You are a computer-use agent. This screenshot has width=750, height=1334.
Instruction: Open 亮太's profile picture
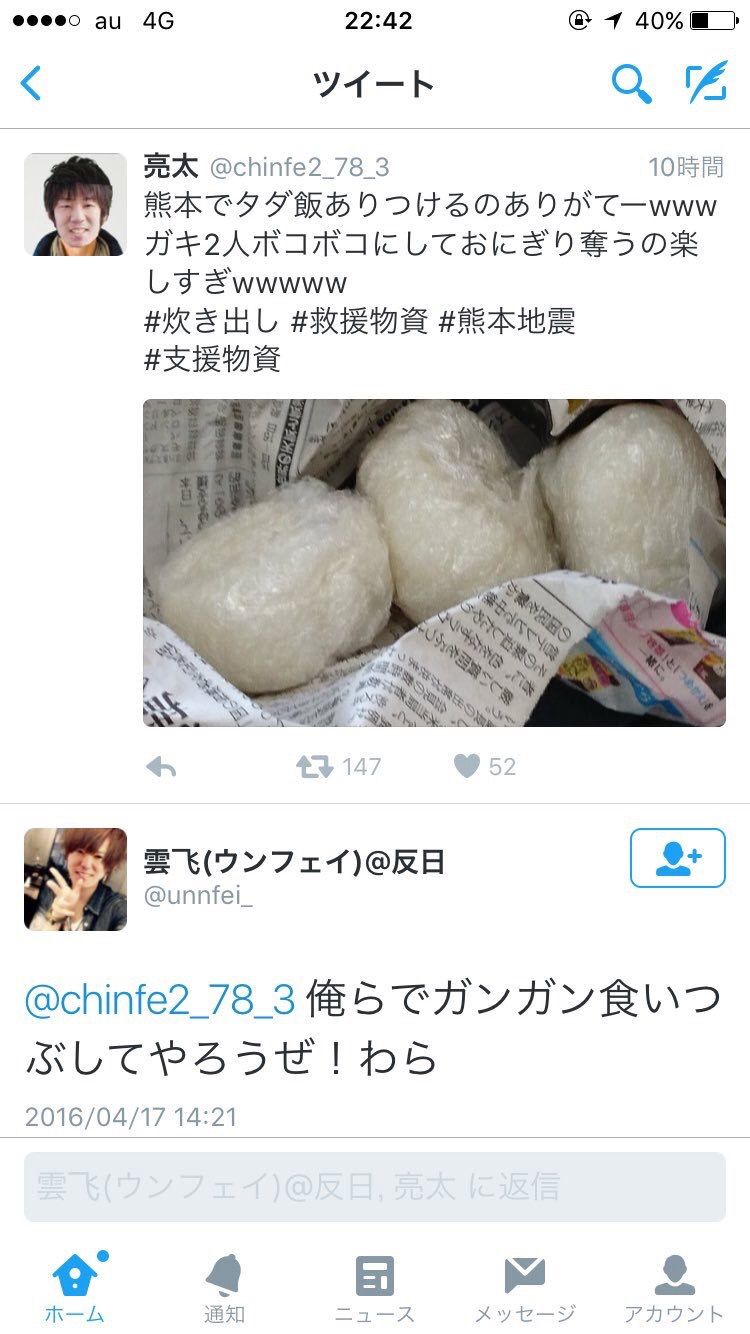[75, 204]
